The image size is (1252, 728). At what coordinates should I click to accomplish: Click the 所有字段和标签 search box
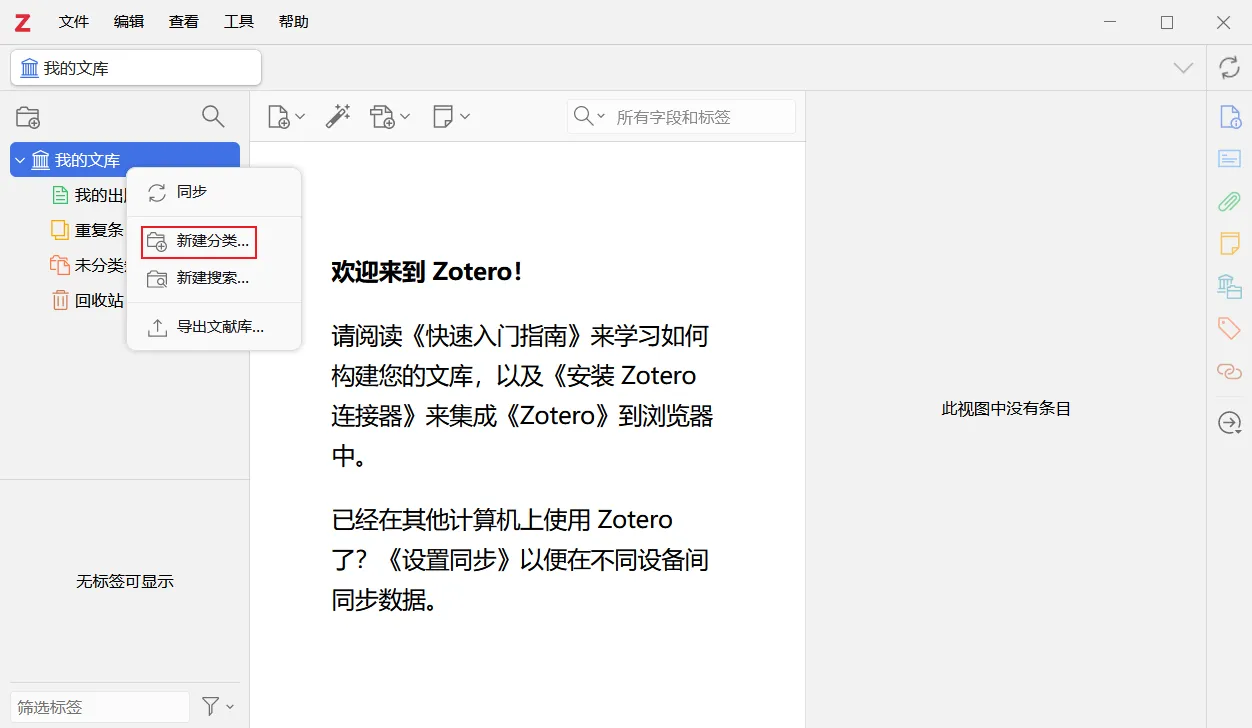pyautogui.click(x=700, y=117)
